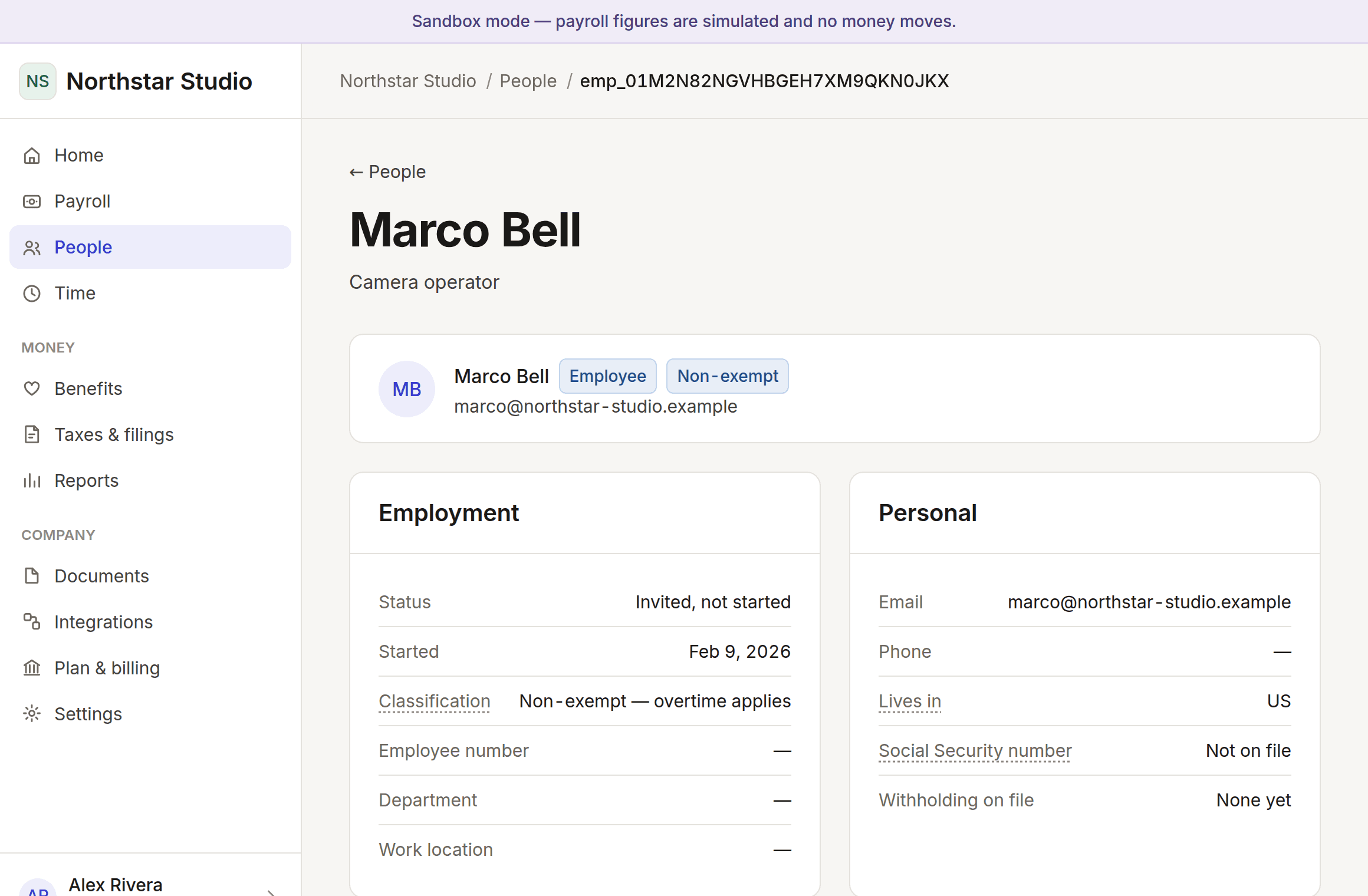Viewport: 1368px width, 896px height.
Task: Click the NS company logo badge
Action: click(x=38, y=81)
